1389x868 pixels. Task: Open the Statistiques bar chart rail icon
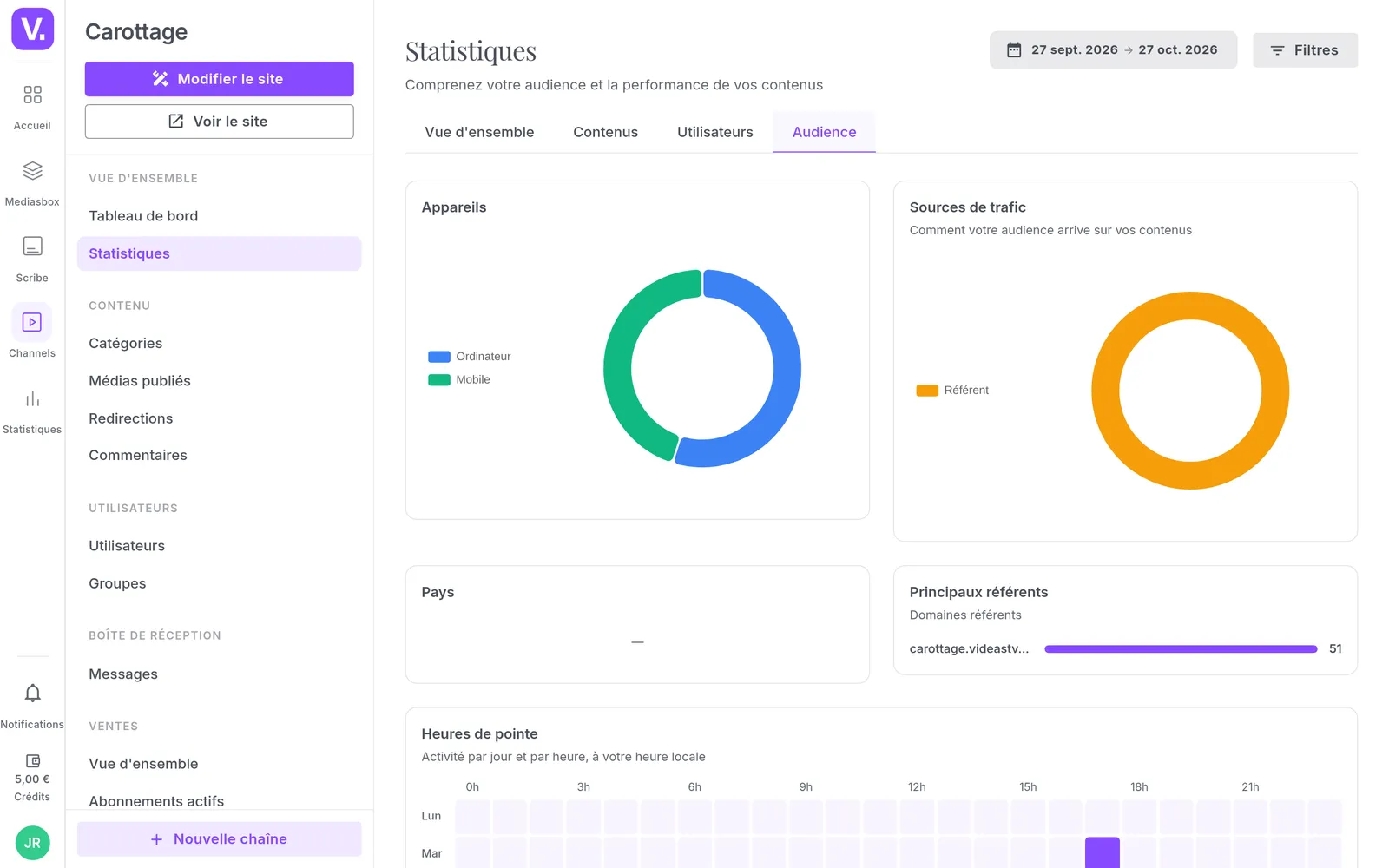click(32, 398)
